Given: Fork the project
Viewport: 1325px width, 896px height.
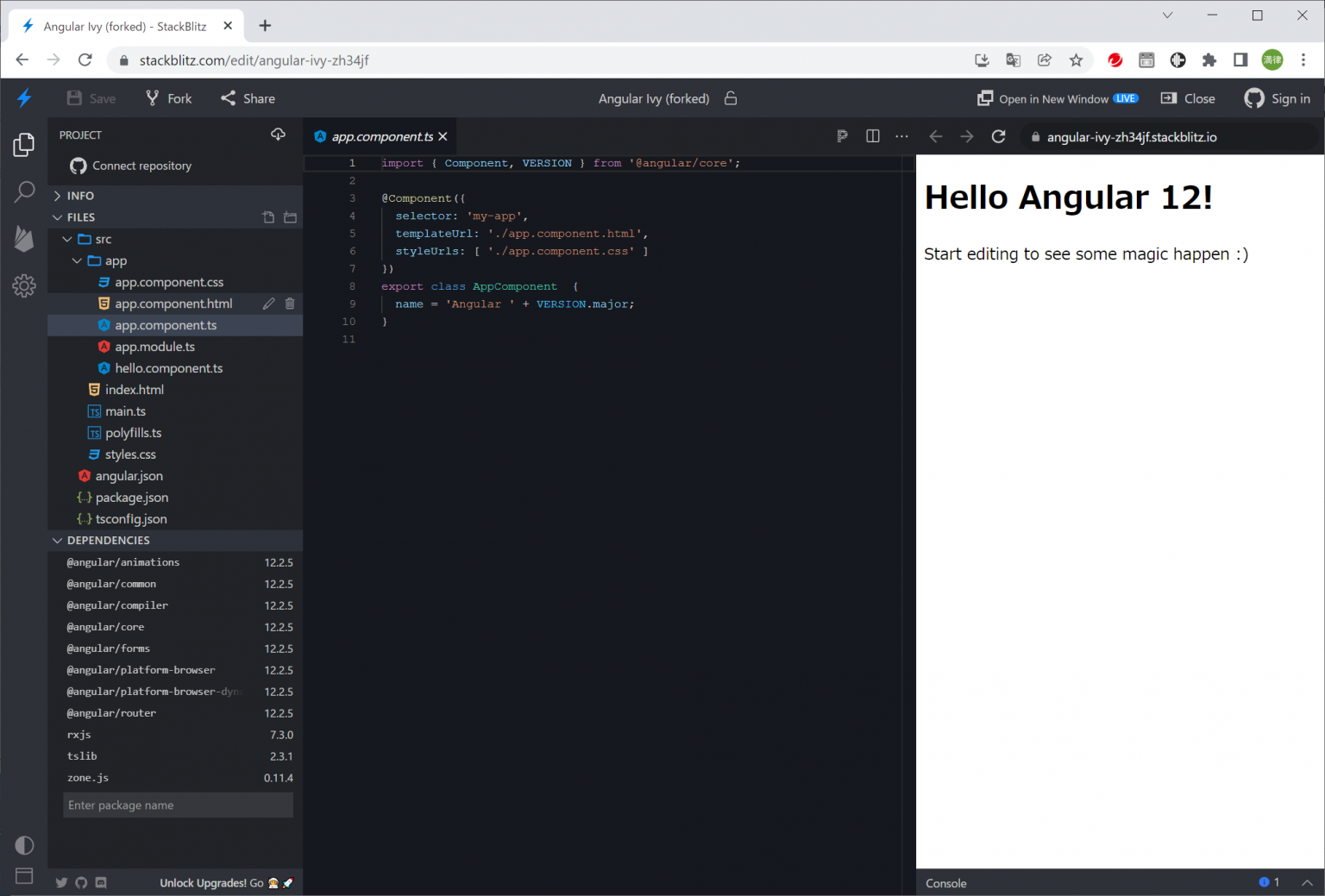Looking at the screenshot, I should pos(167,98).
